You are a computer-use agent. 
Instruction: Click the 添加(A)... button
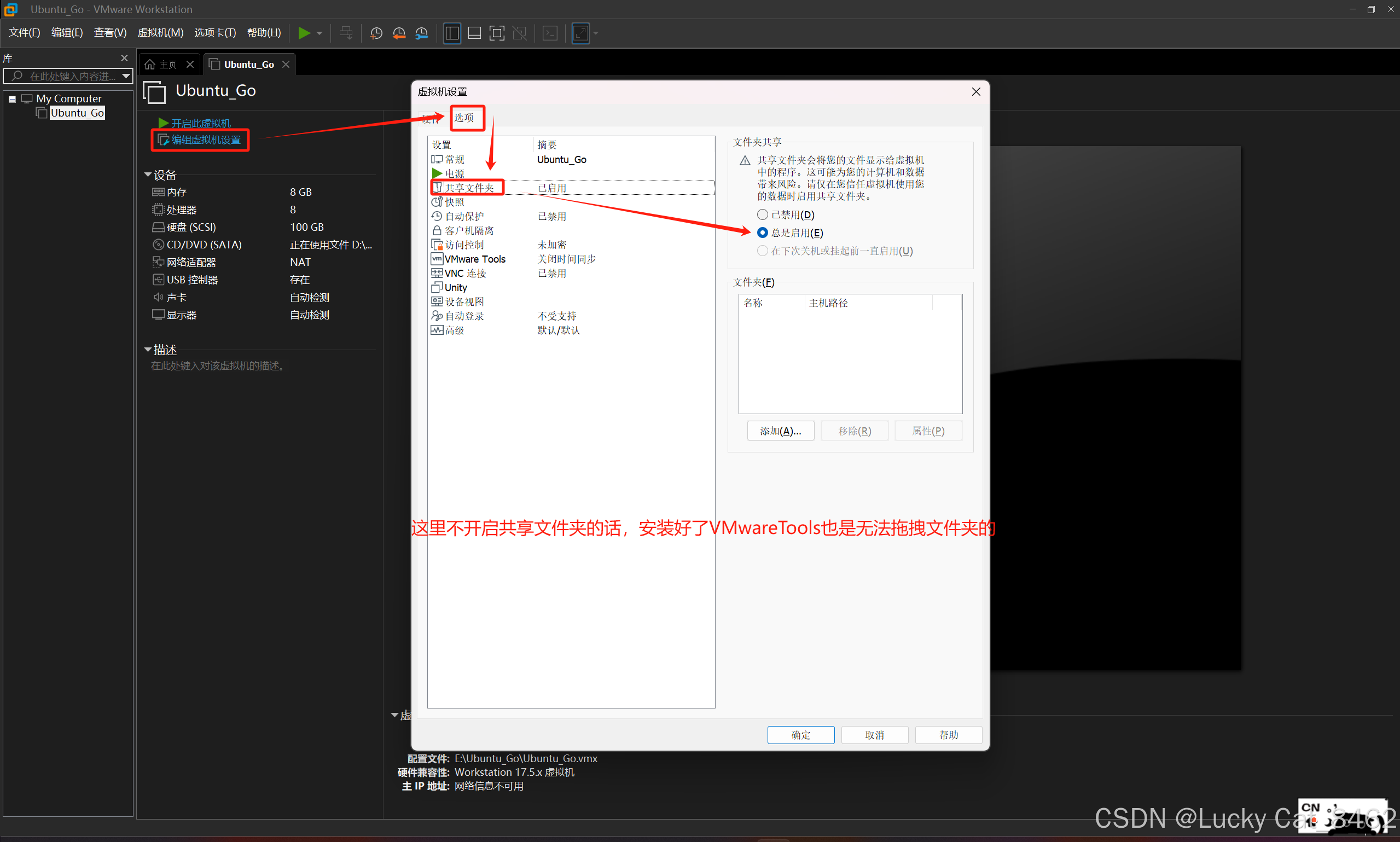780,431
